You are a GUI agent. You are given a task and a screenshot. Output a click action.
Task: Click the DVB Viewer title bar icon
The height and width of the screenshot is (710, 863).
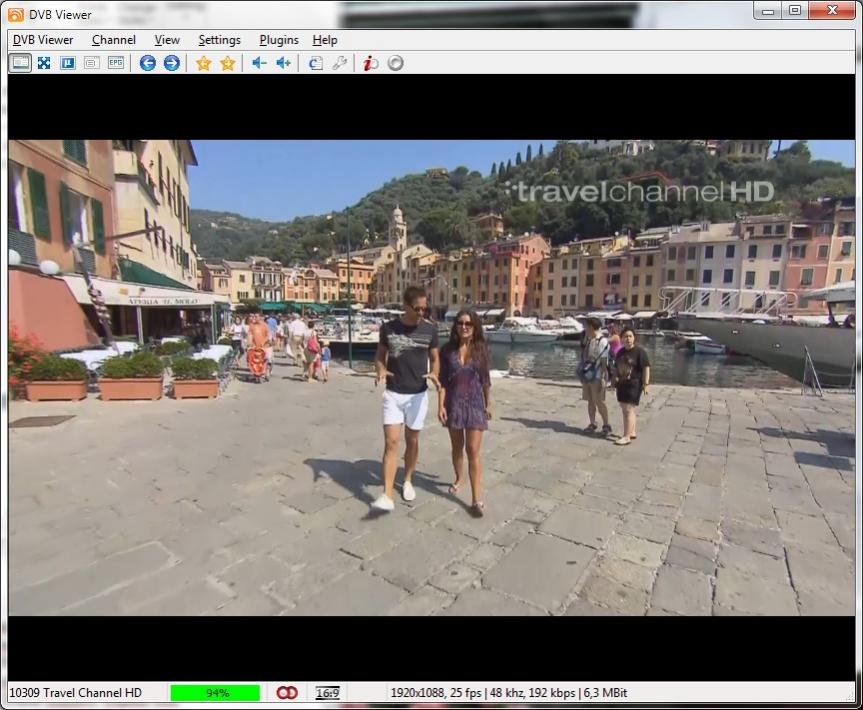[x=17, y=14]
